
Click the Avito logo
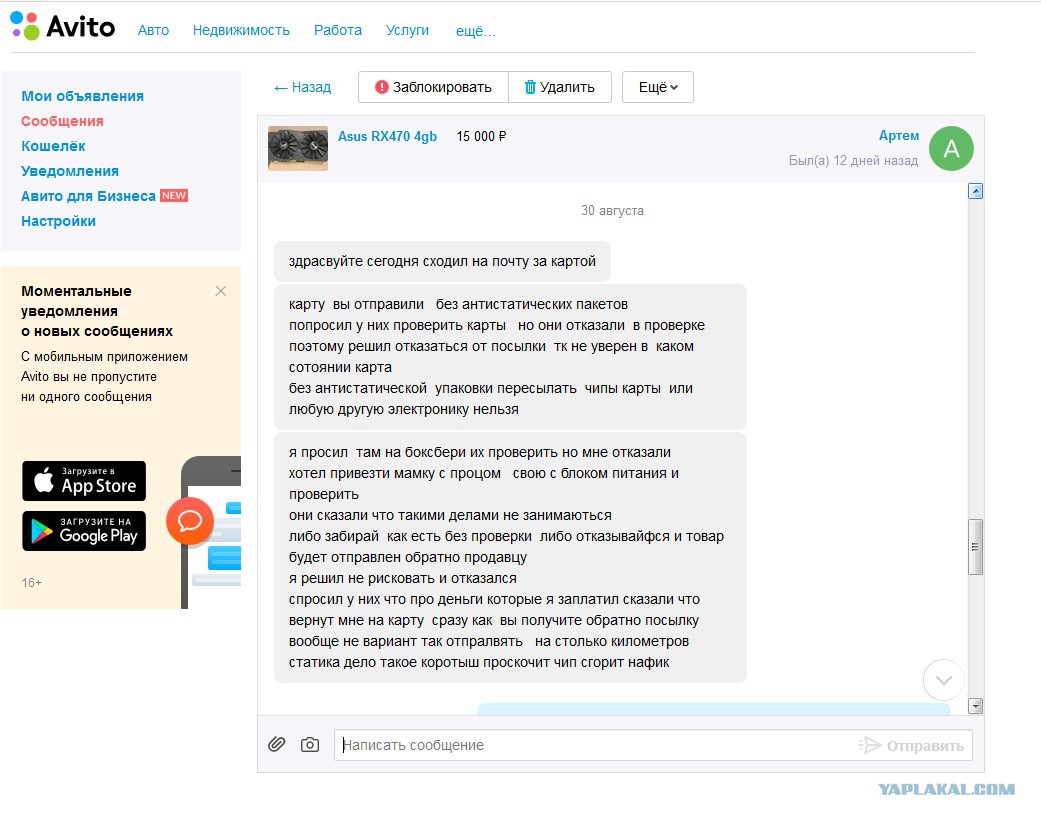62,27
